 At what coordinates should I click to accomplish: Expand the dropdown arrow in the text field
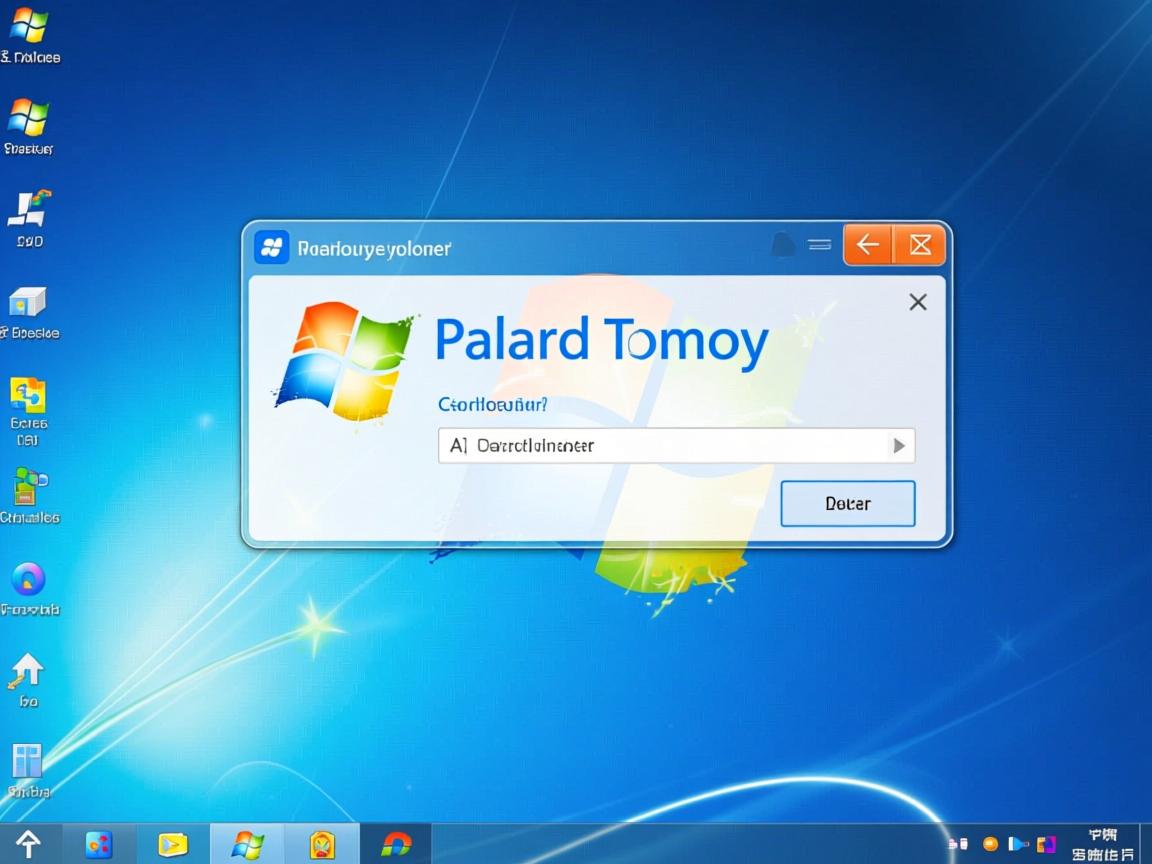click(898, 446)
